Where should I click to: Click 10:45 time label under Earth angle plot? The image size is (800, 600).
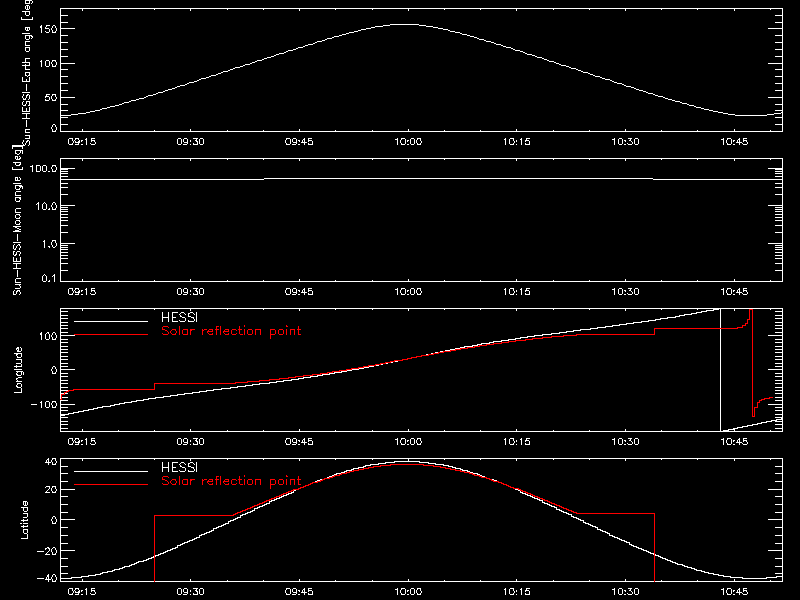(x=734, y=142)
